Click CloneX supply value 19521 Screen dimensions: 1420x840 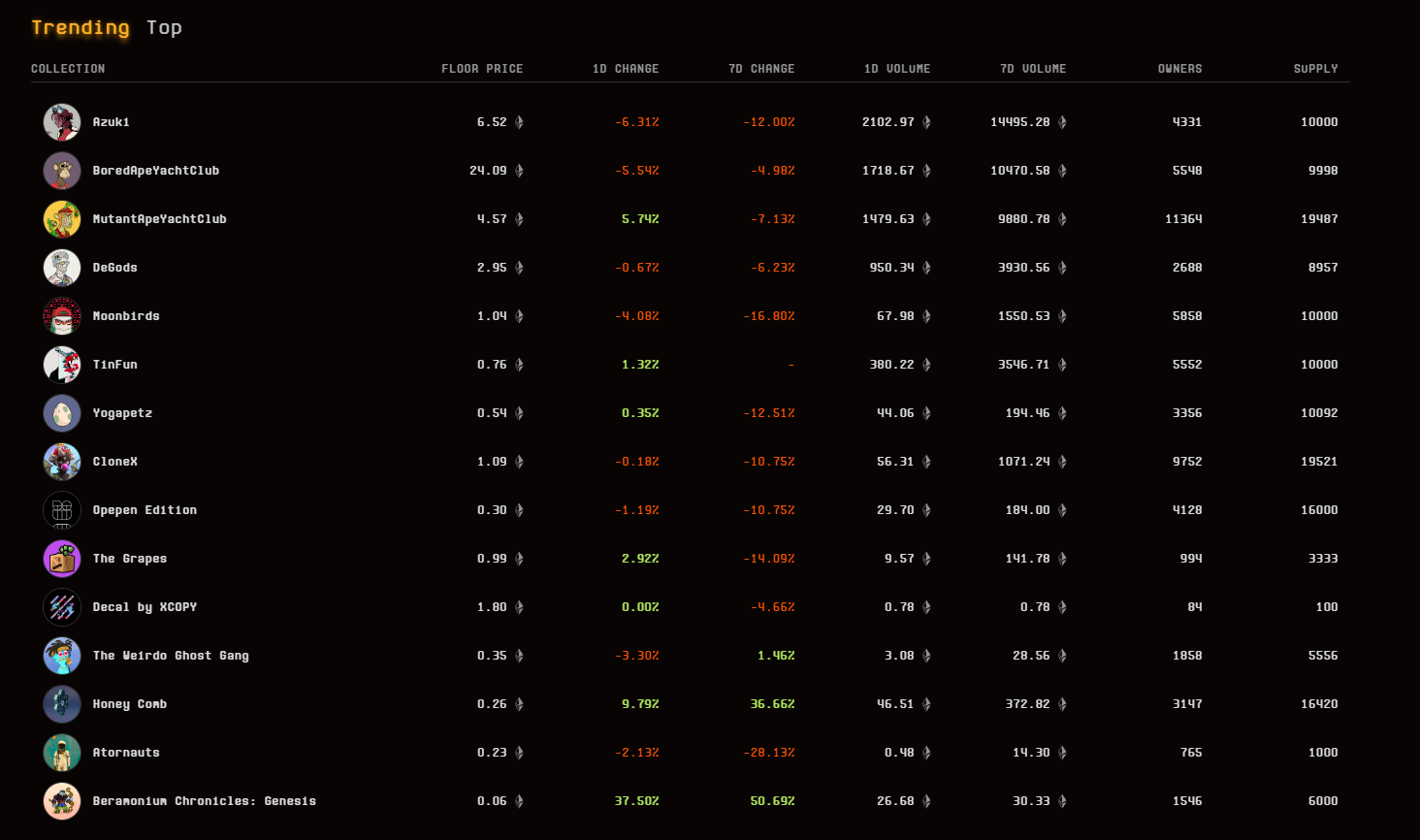[x=1319, y=462]
